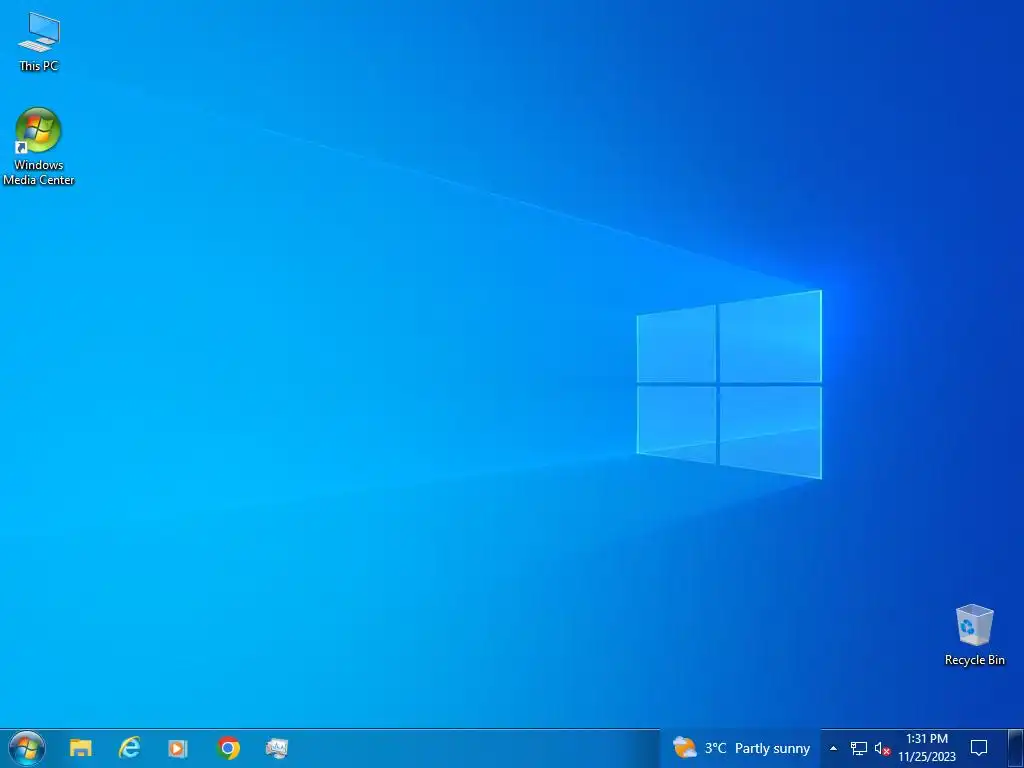Click Show desktop strip at taskbar end

click(x=1016, y=748)
